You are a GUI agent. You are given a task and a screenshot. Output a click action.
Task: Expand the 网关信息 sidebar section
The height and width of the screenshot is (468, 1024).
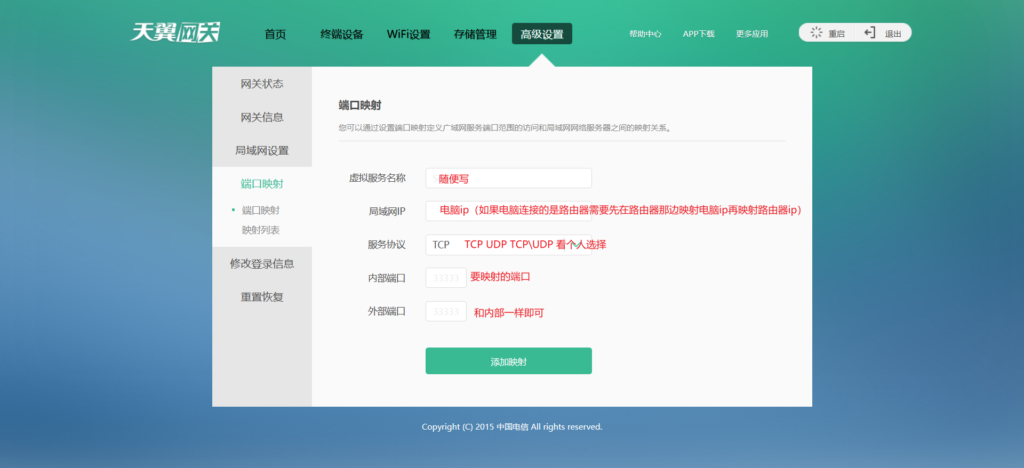coord(262,117)
